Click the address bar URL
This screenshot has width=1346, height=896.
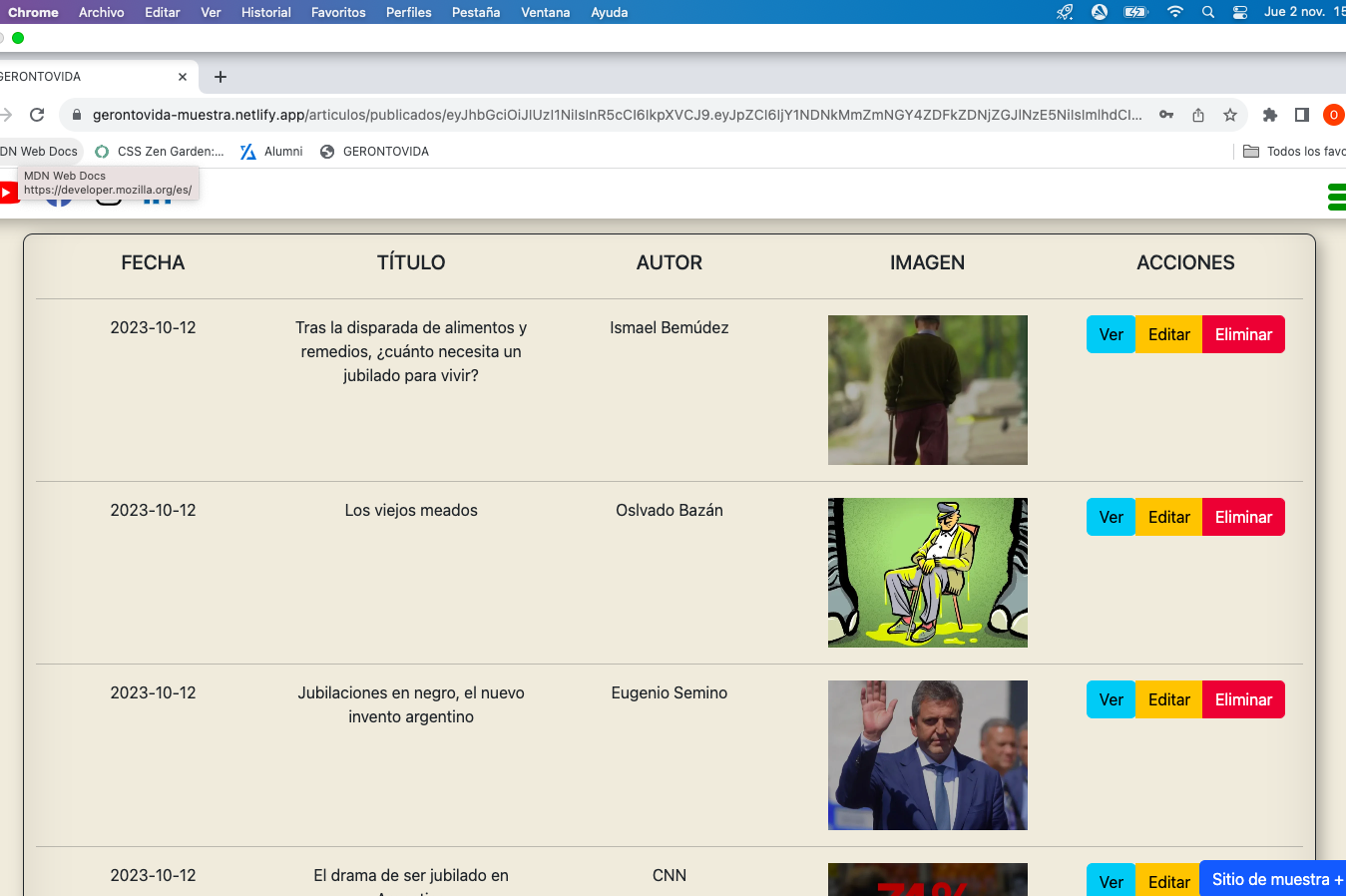(x=617, y=115)
